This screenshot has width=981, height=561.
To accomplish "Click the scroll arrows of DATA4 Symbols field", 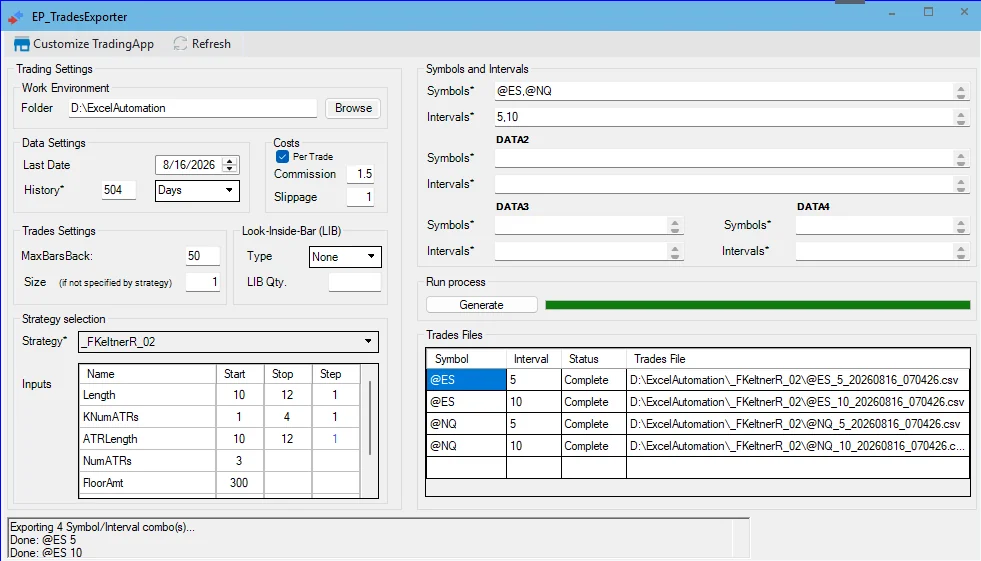I will click(961, 226).
